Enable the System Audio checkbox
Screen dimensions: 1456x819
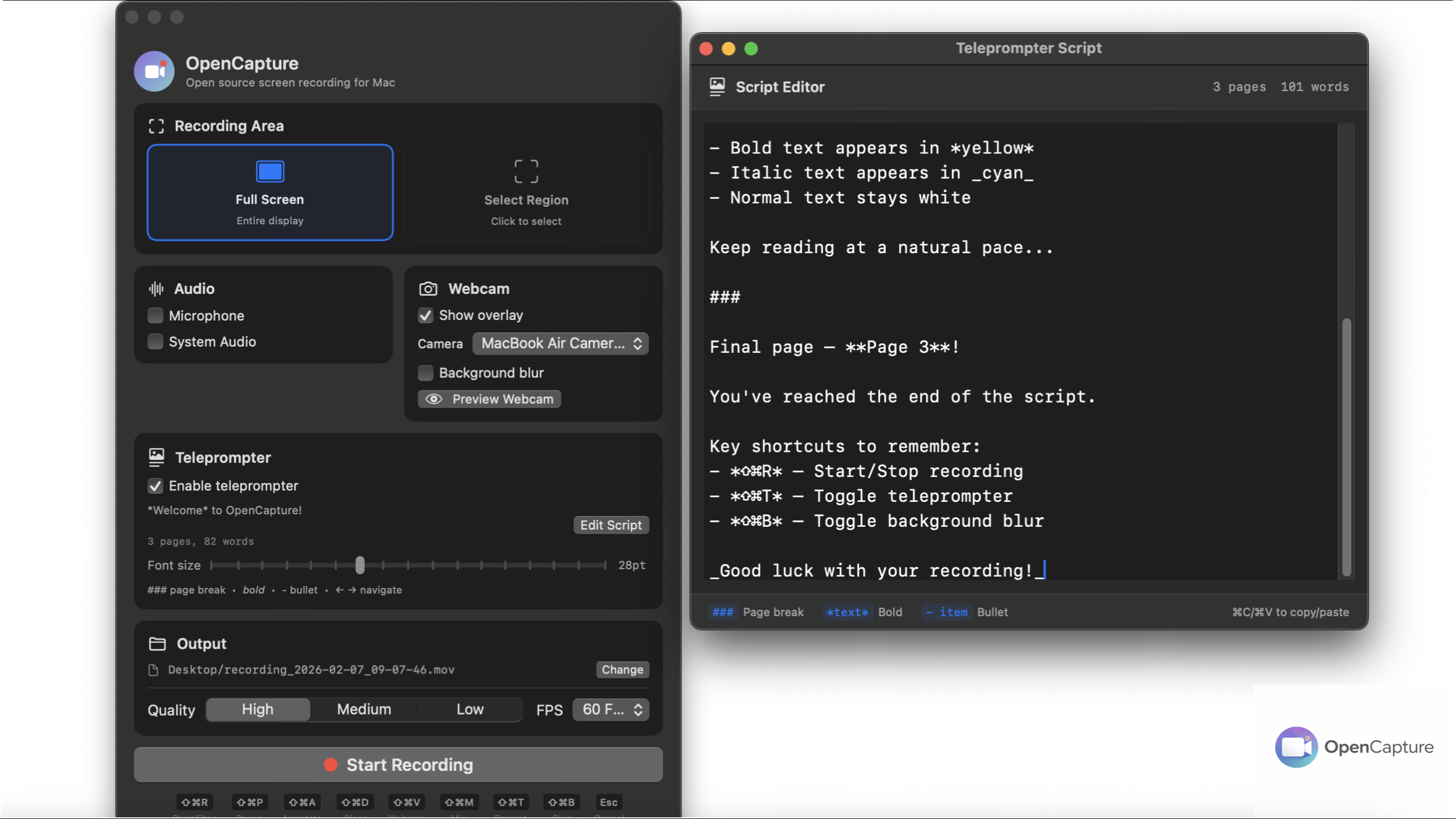pos(155,342)
